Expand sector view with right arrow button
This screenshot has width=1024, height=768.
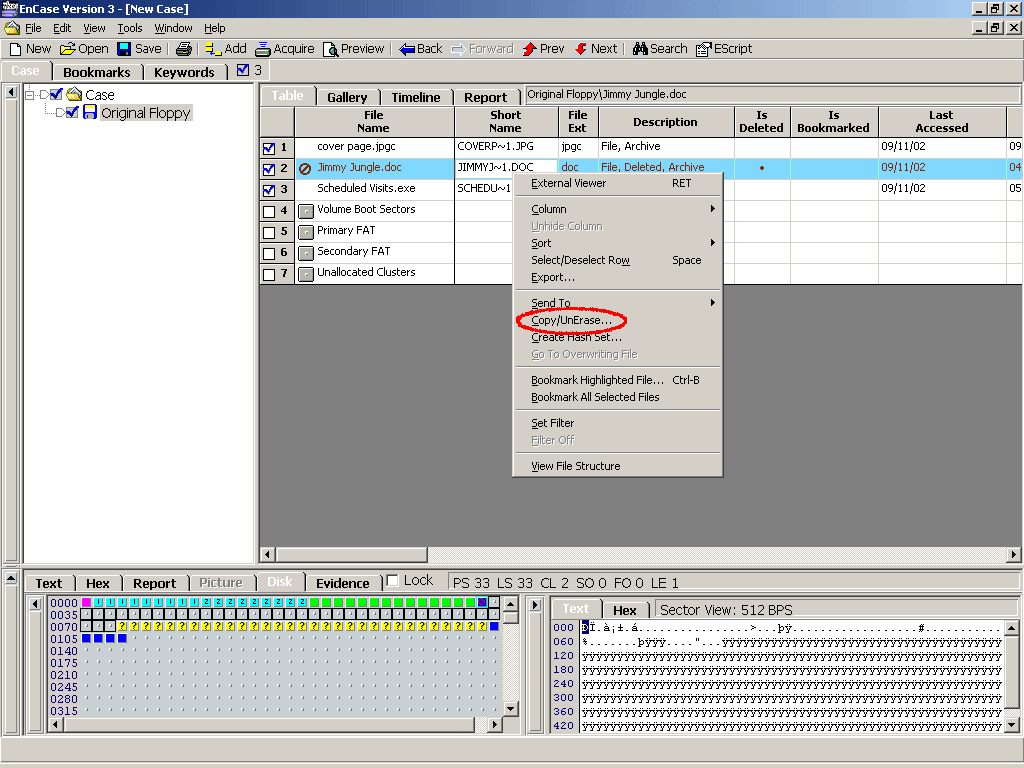click(x=535, y=605)
